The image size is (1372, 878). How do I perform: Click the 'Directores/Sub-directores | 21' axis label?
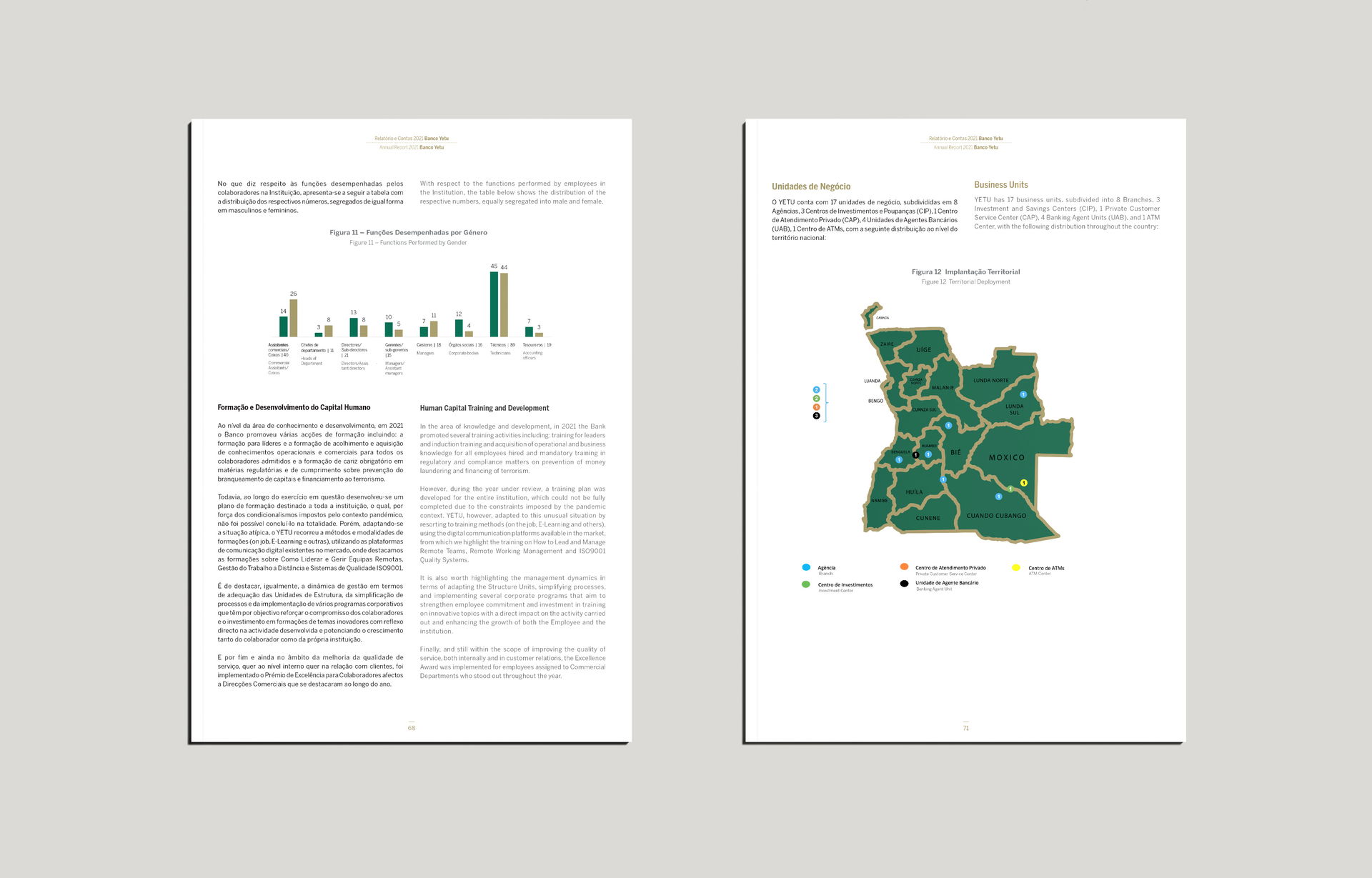coord(354,350)
